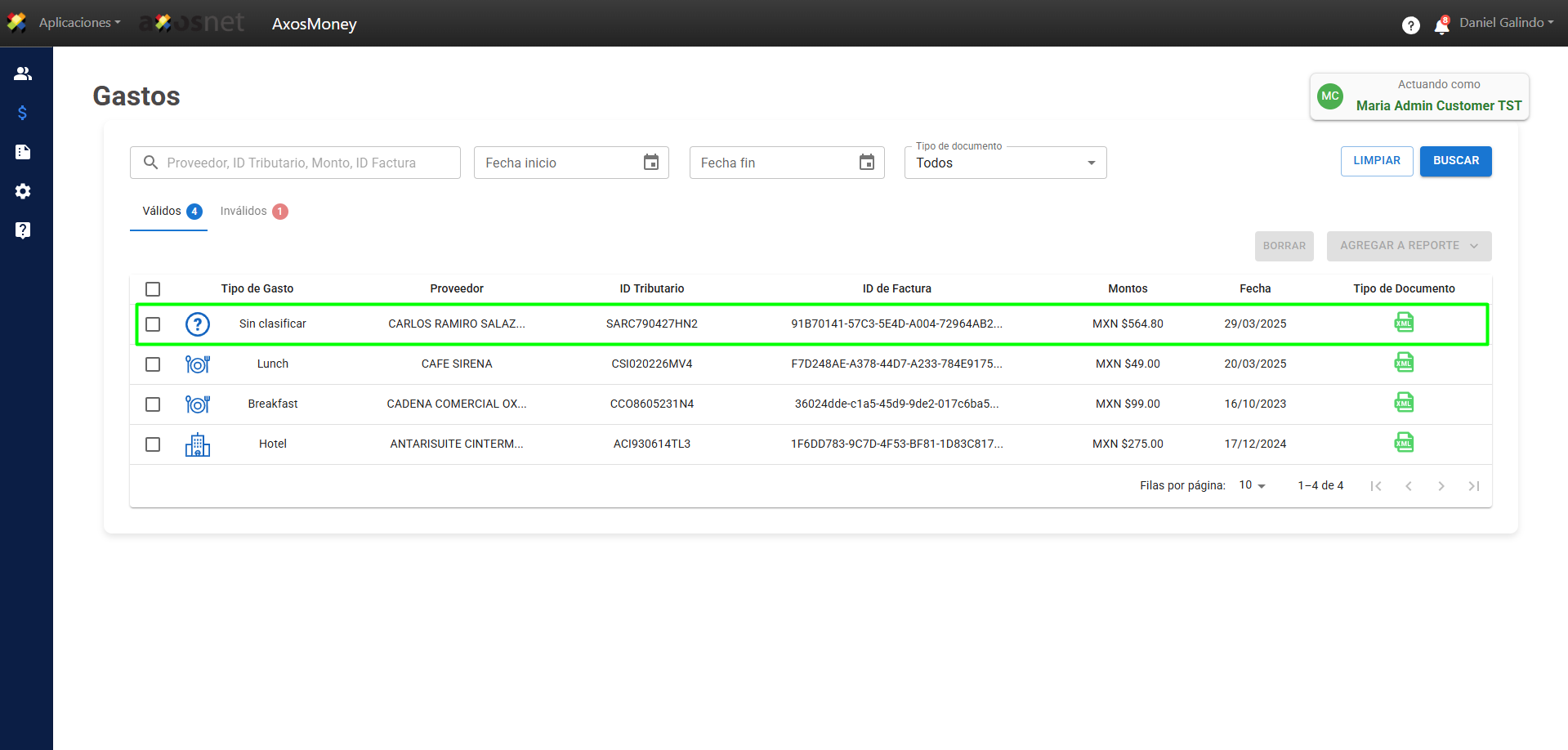The height and width of the screenshot is (750, 1568).
Task: Open the help question mark in top bar
Action: [1410, 25]
